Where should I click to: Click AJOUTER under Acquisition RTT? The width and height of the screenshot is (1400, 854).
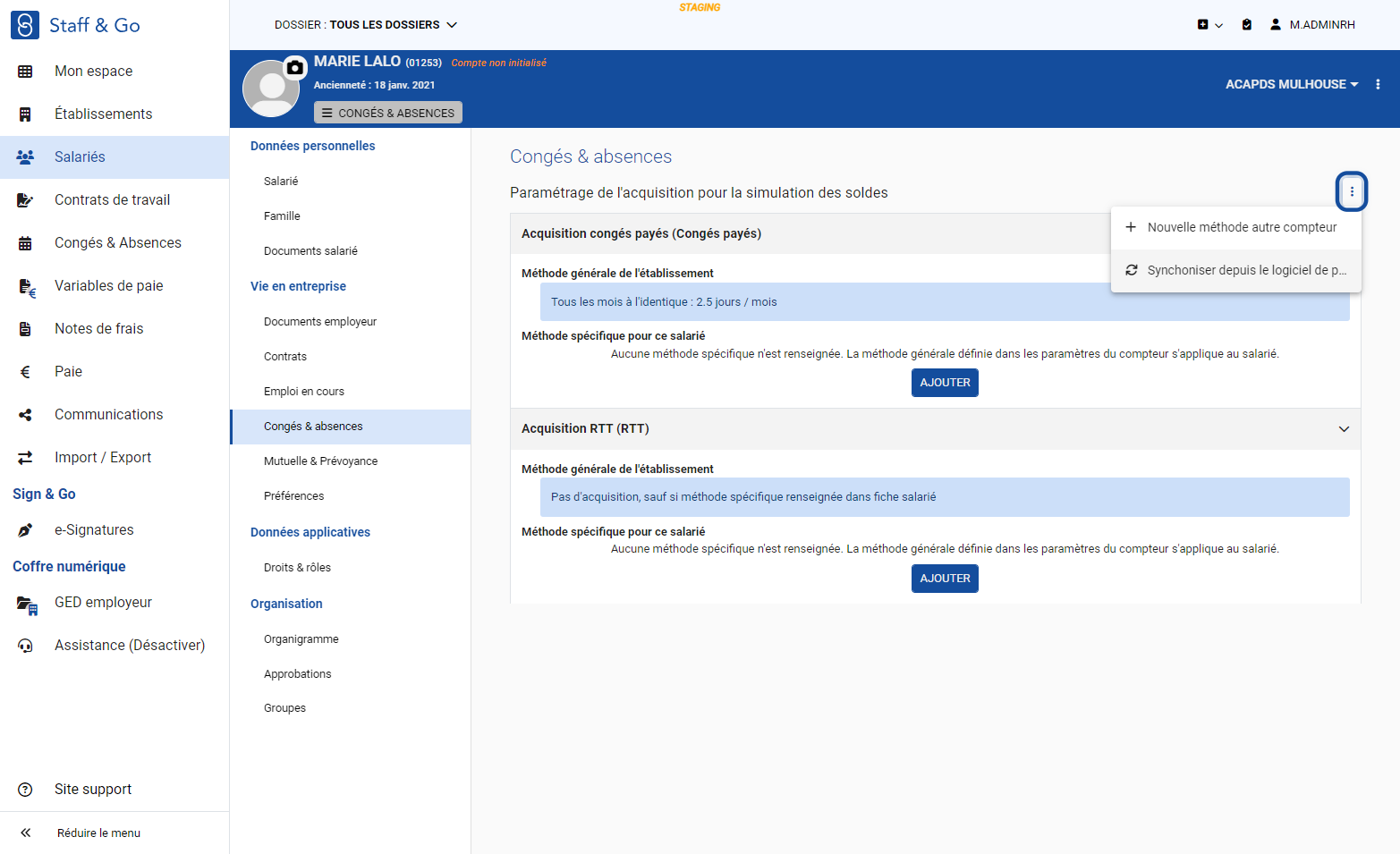point(945,579)
